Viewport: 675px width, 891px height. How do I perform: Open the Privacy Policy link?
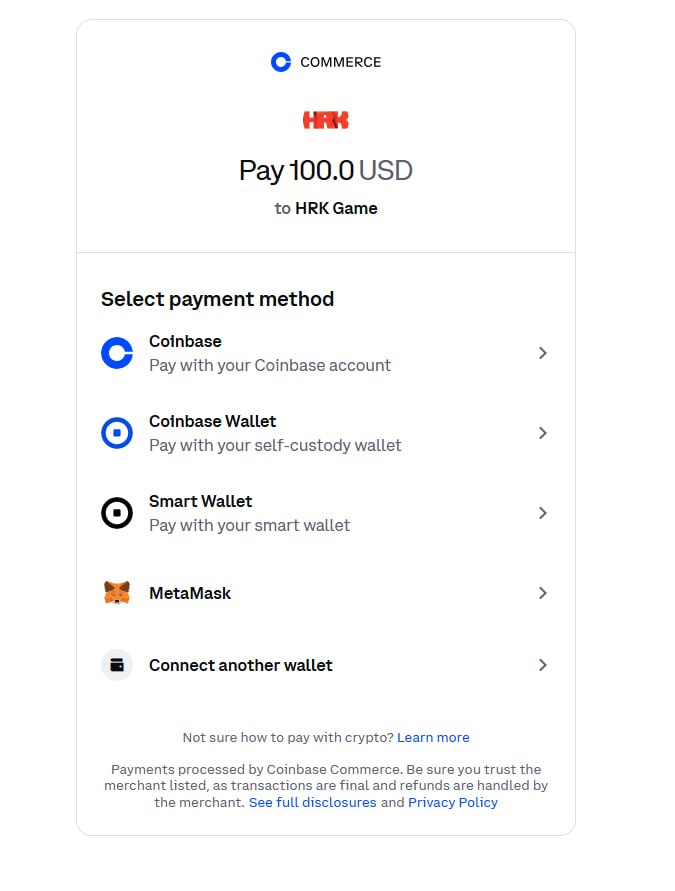(x=453, y=803)
